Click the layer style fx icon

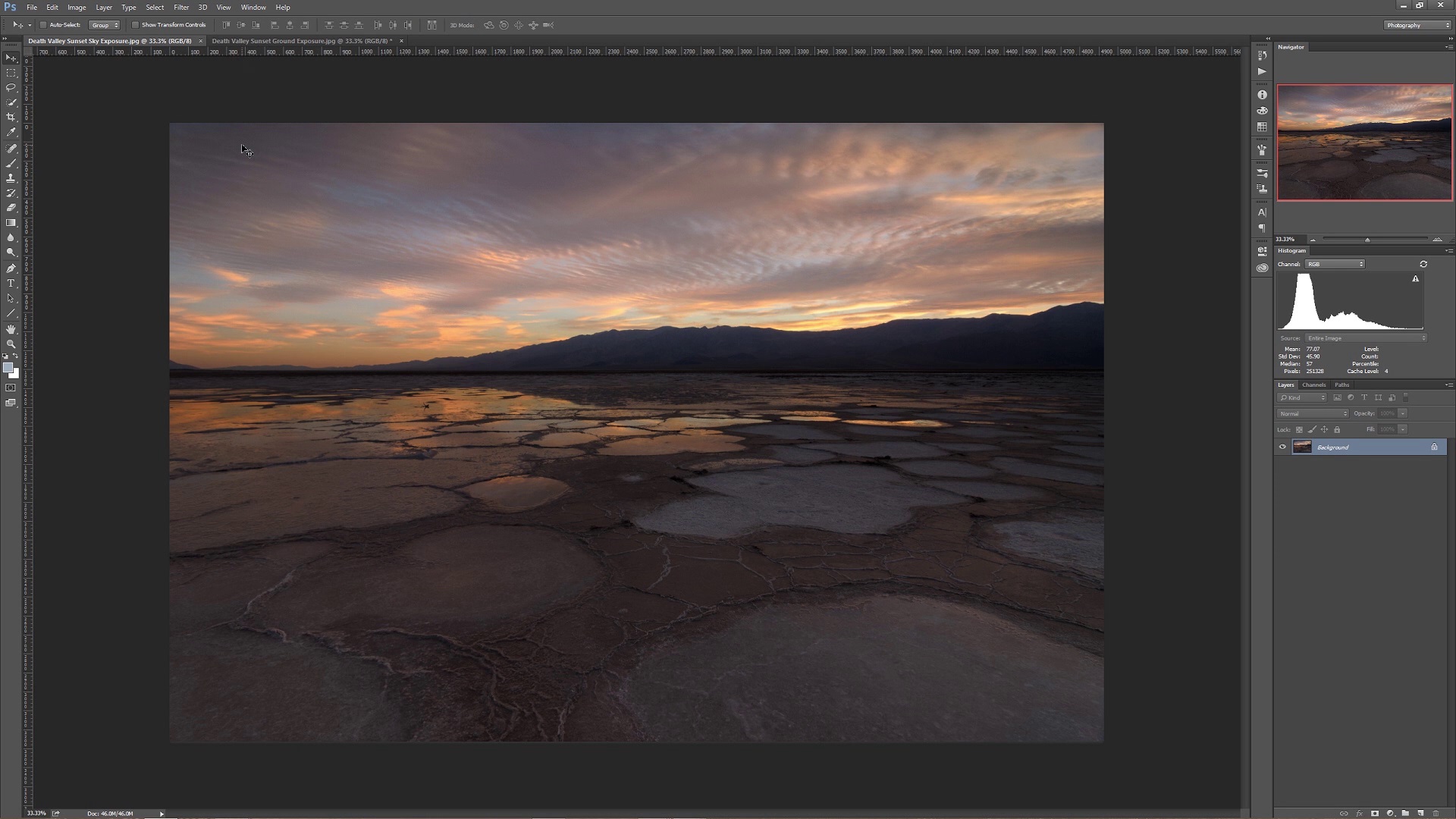[x=1359, y=813]
